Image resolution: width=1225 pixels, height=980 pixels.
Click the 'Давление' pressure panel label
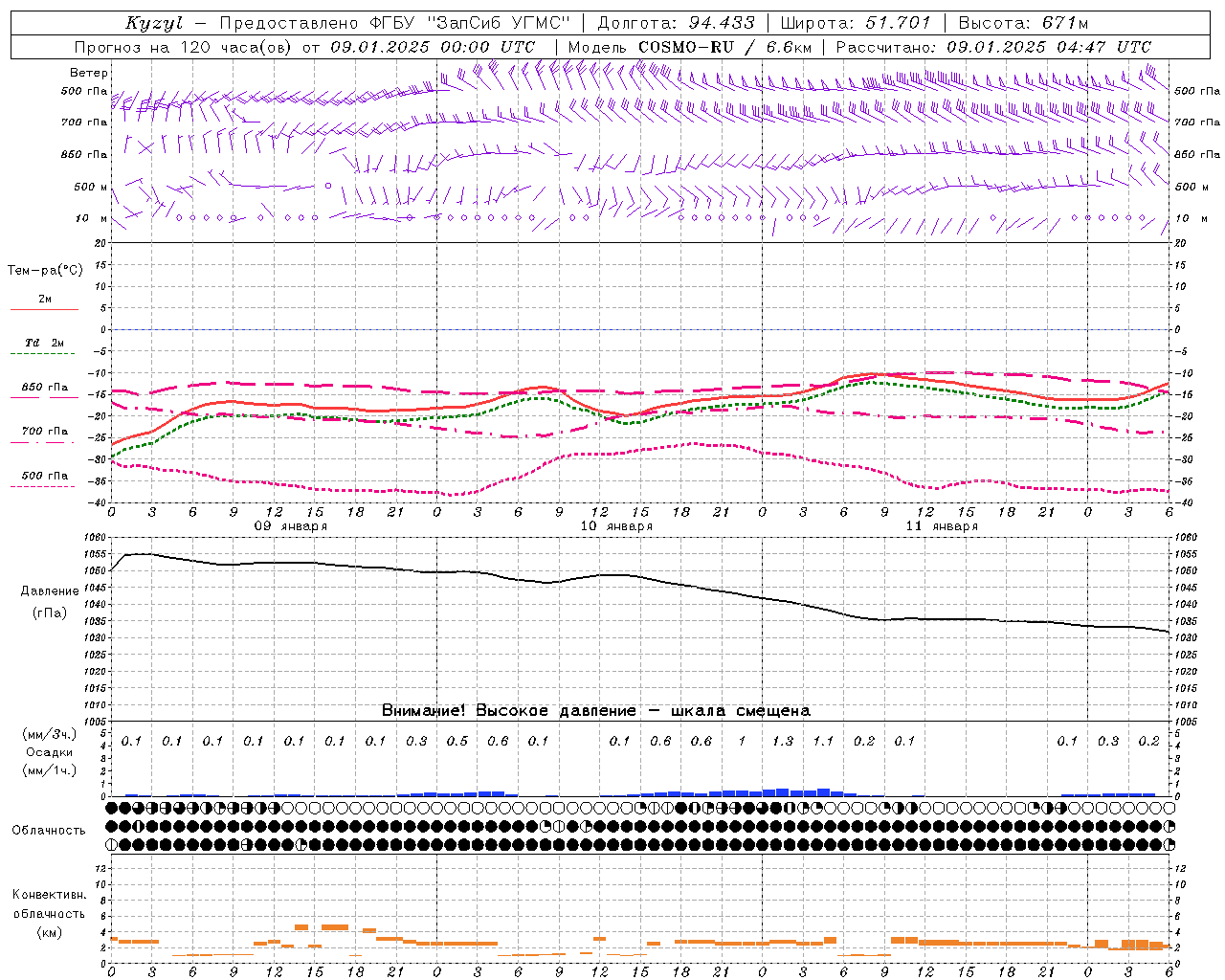tap(50, 591)
